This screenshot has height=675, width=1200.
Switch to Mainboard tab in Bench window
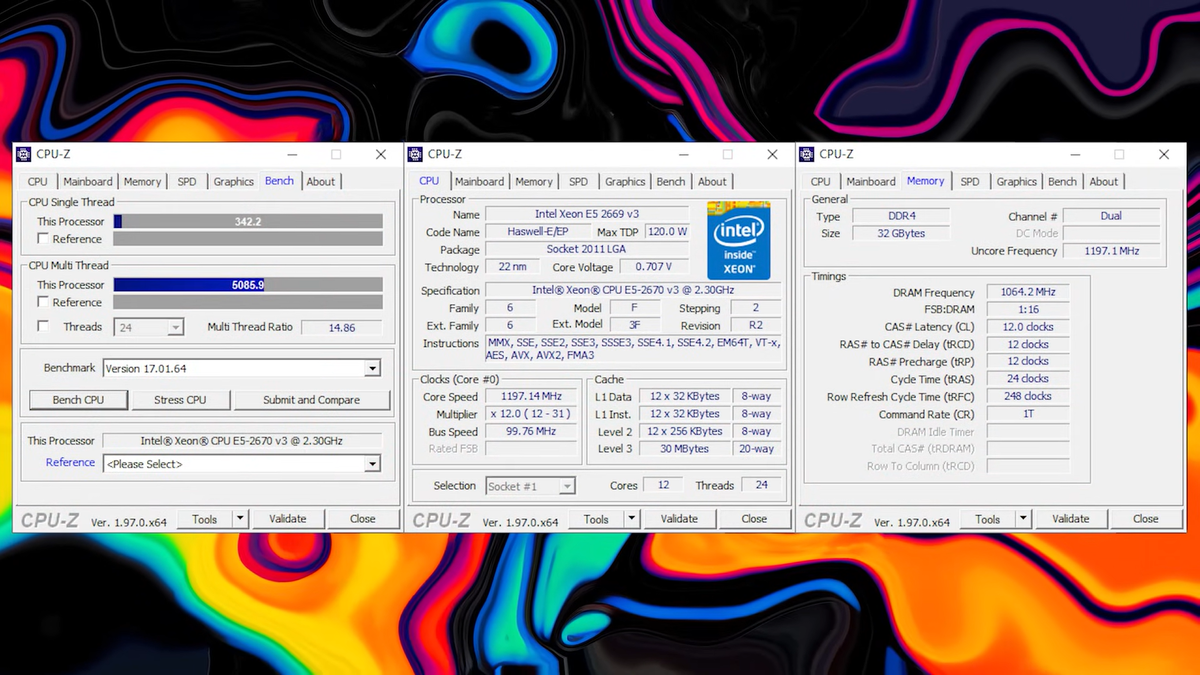coord(88,182)
